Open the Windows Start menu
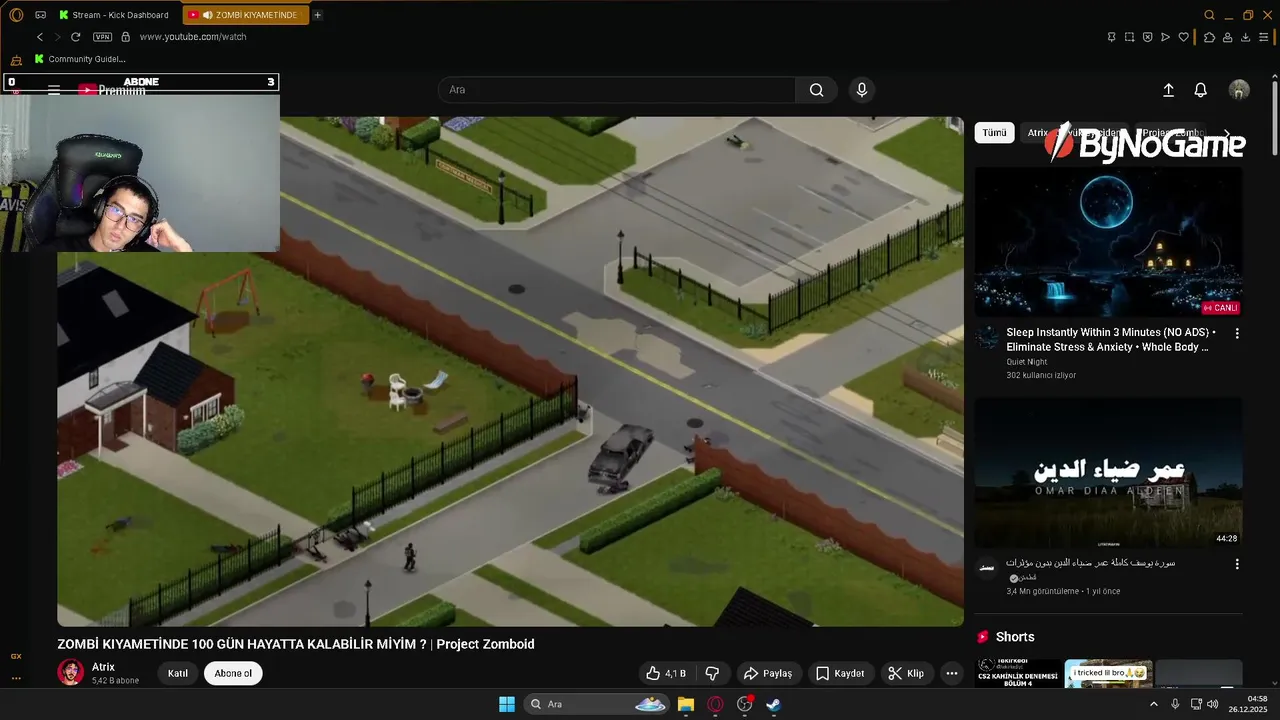Image resolution: width=1280 pixels, height=720 pixels. point(507,704)
